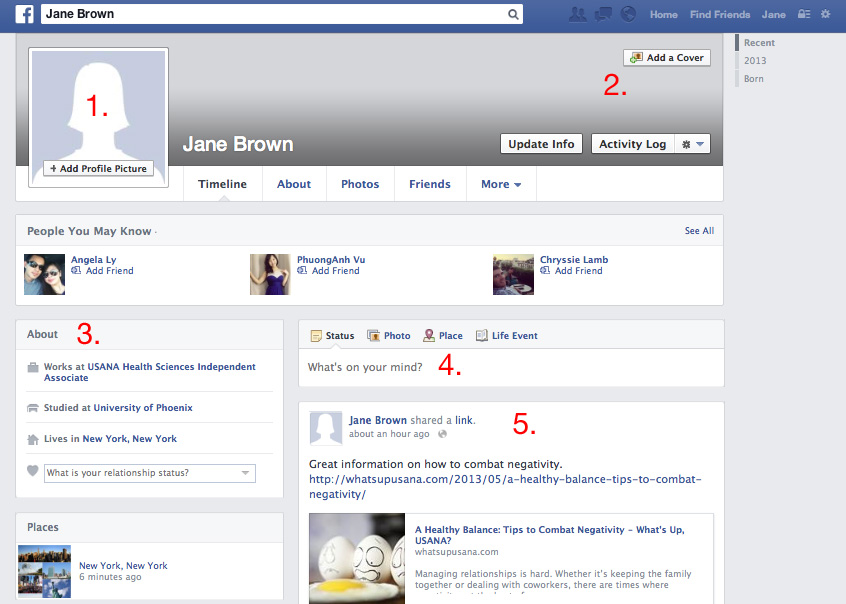The height and width of the screenshot is (604, 846).
Task: Open the Friends tab
Action: [430, 184]
